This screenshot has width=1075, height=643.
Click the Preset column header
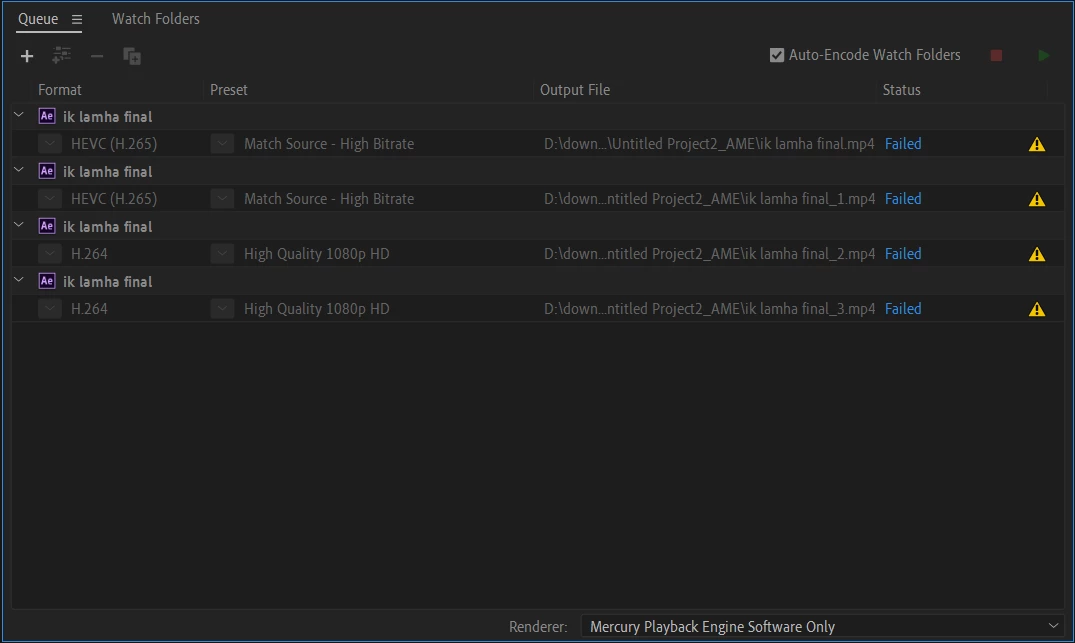pos(228,90)
